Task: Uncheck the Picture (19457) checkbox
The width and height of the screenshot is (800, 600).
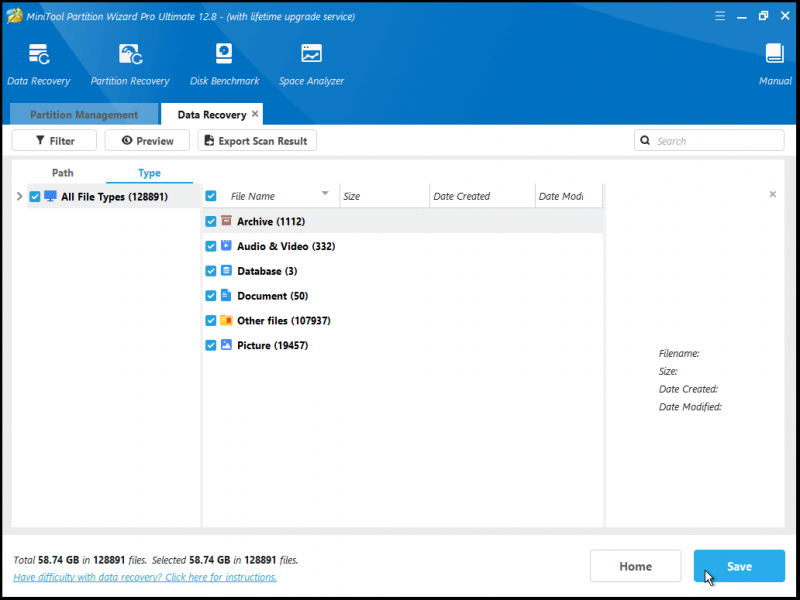Action: point(211,345)
